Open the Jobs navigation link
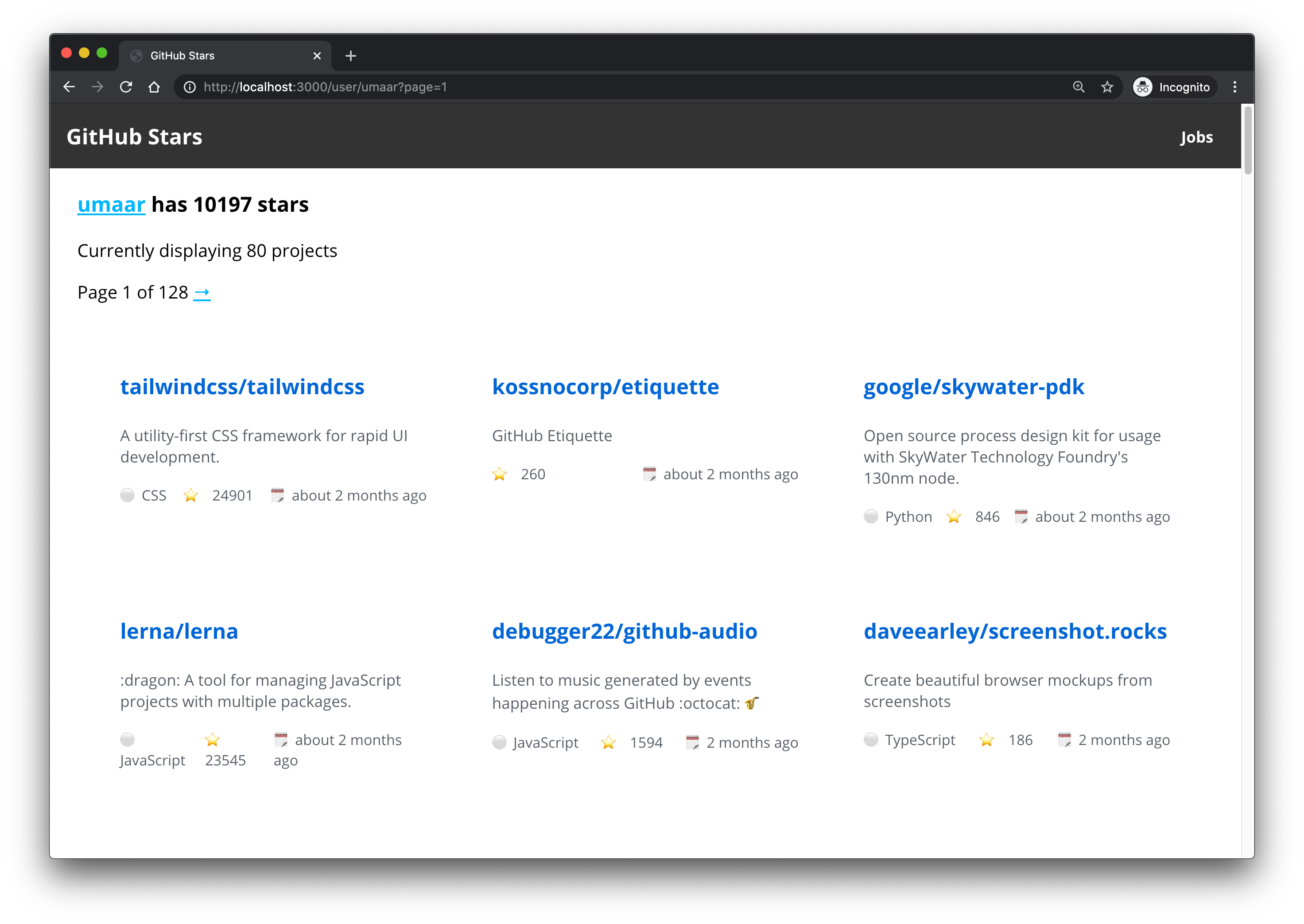The height and width of the screenshot is (924, 1304). click(x=1196, y=137)
